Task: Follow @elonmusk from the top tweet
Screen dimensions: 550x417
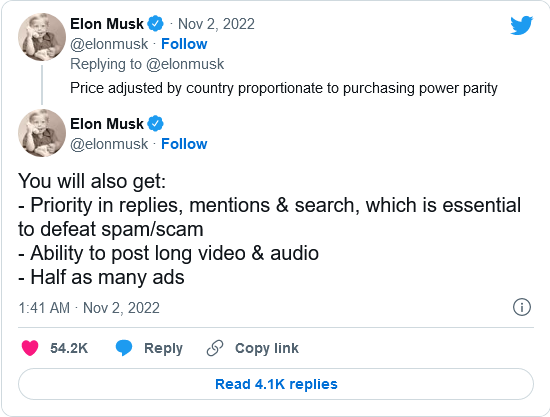Action: [184, 44]
